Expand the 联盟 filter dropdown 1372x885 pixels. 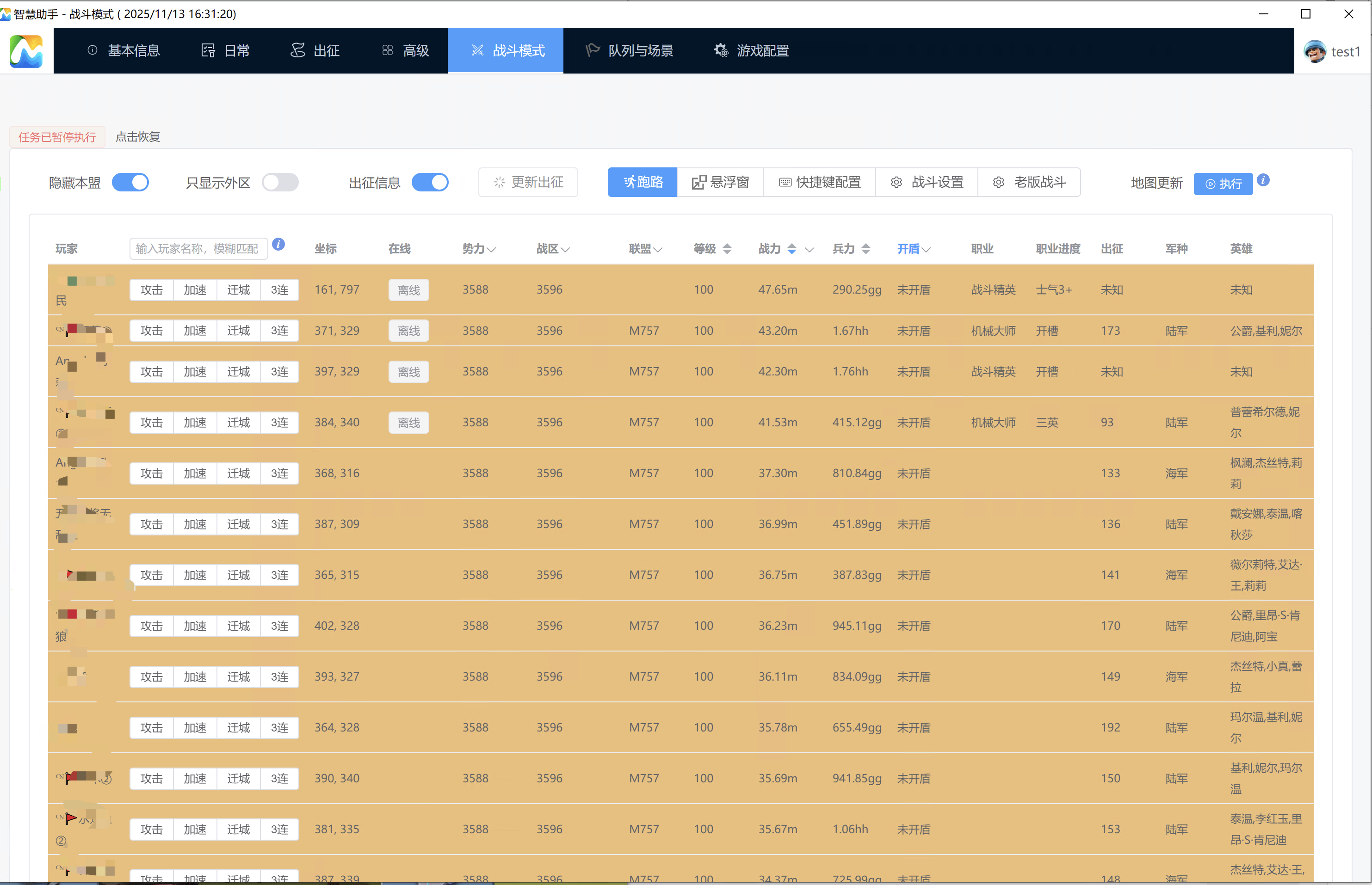click(657, 249)
